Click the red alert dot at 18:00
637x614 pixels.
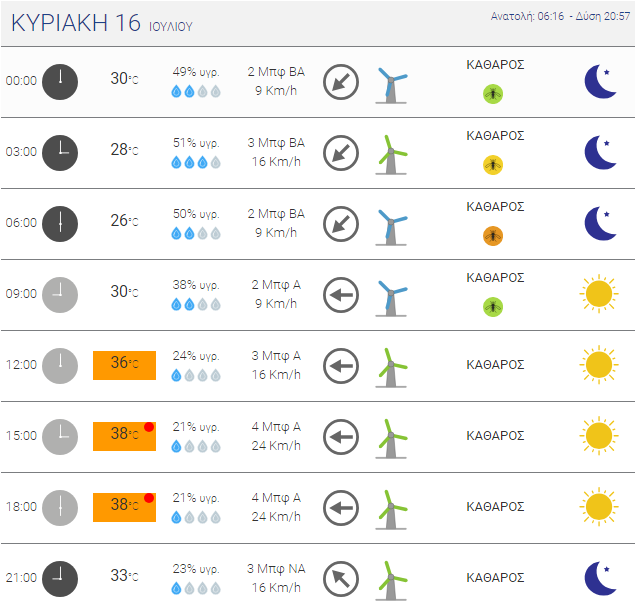149,498
